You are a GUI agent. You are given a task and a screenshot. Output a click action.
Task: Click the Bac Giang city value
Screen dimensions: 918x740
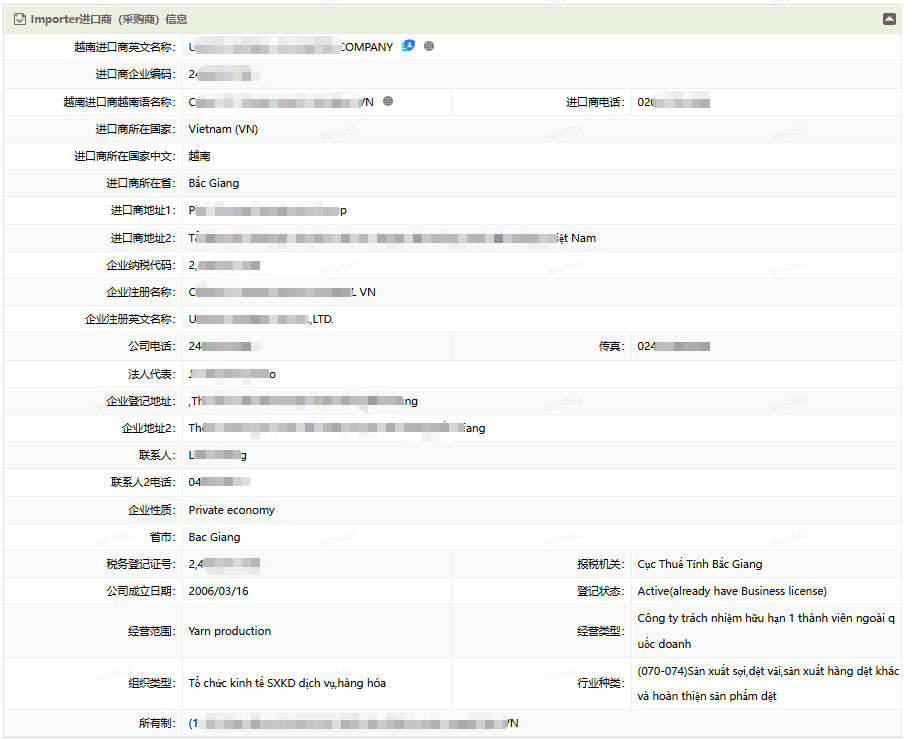tap(214, 537)
